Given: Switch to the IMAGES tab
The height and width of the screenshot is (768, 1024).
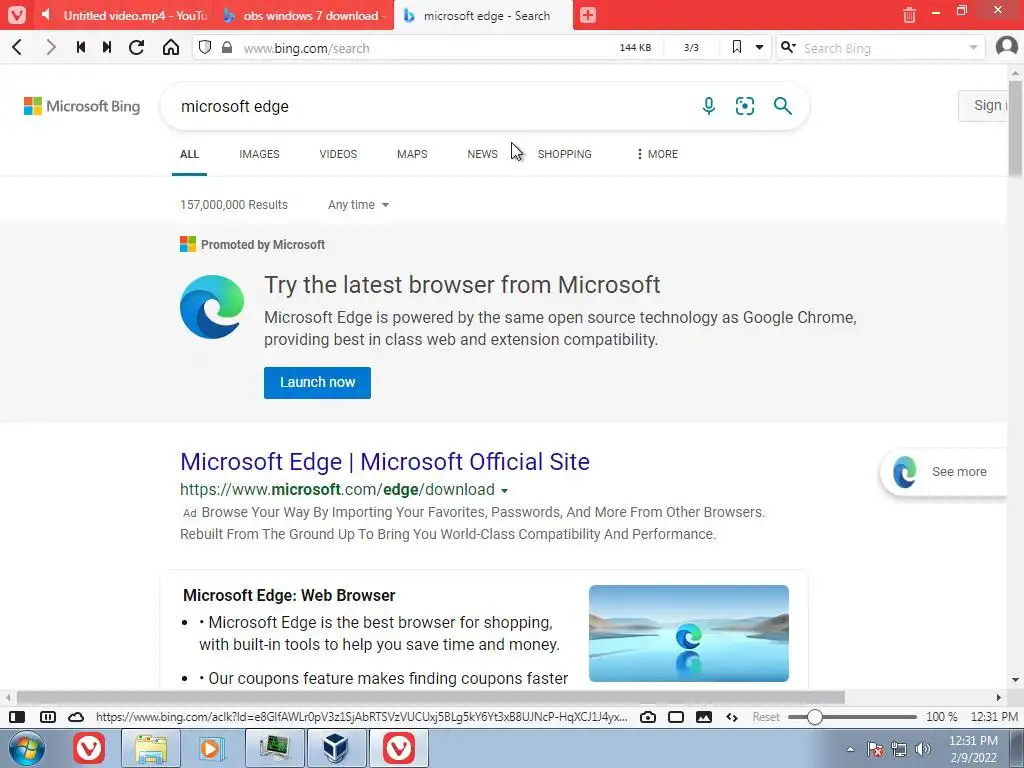Looking at the screenshot, I should [259, 154].
